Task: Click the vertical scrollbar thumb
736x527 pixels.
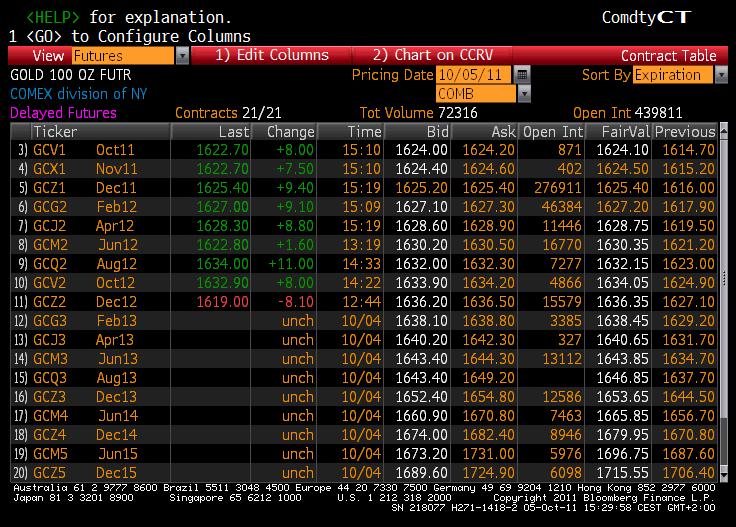Action: (x=723, y=277)
